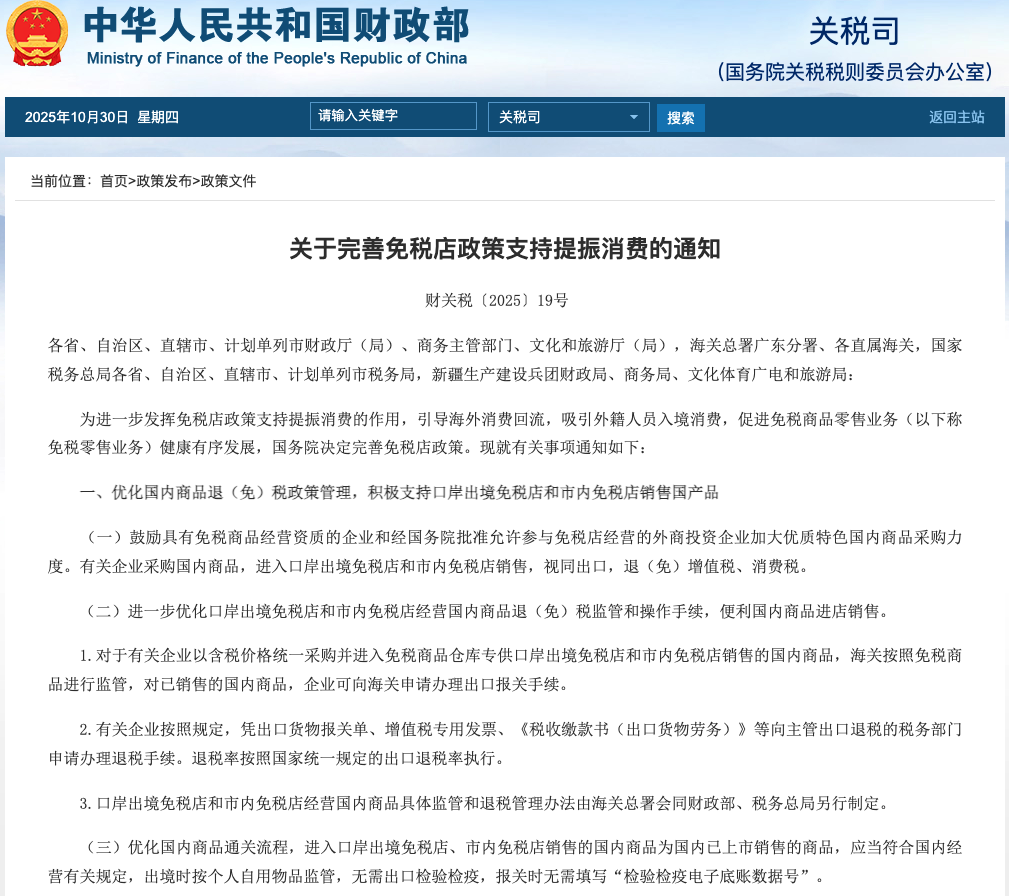This screenshot has width=1009, height=896.
Task: Click the section heading starting 一、优化国内商品退
Action: [399, 492]
